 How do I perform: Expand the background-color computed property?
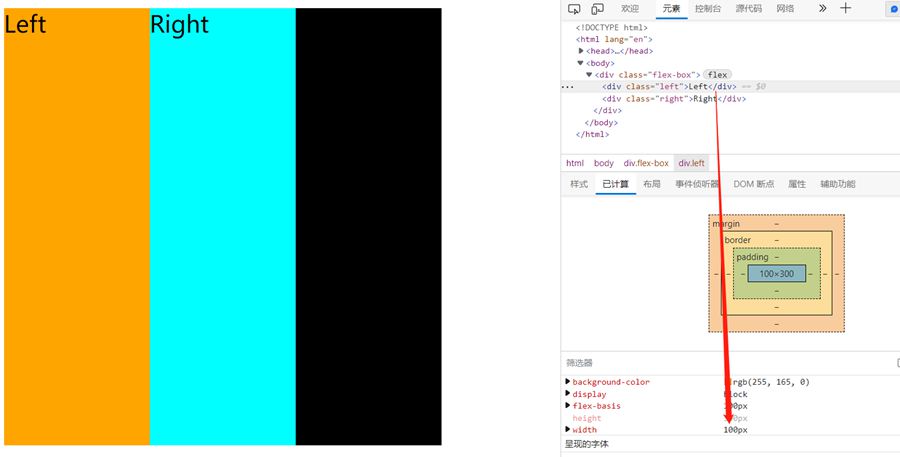(x=568, y=382)
